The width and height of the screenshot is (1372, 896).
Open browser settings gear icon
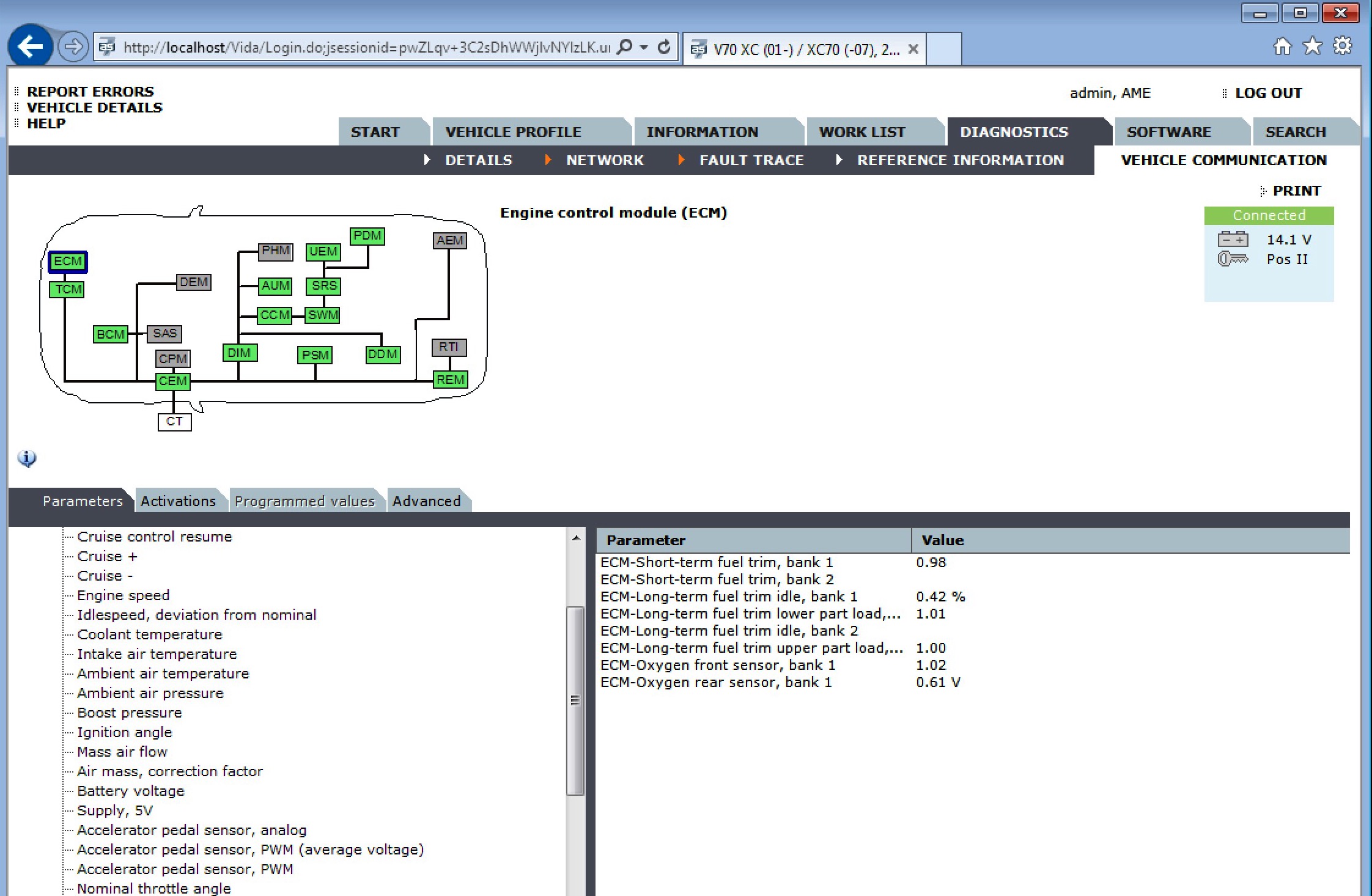[1342, 46]
